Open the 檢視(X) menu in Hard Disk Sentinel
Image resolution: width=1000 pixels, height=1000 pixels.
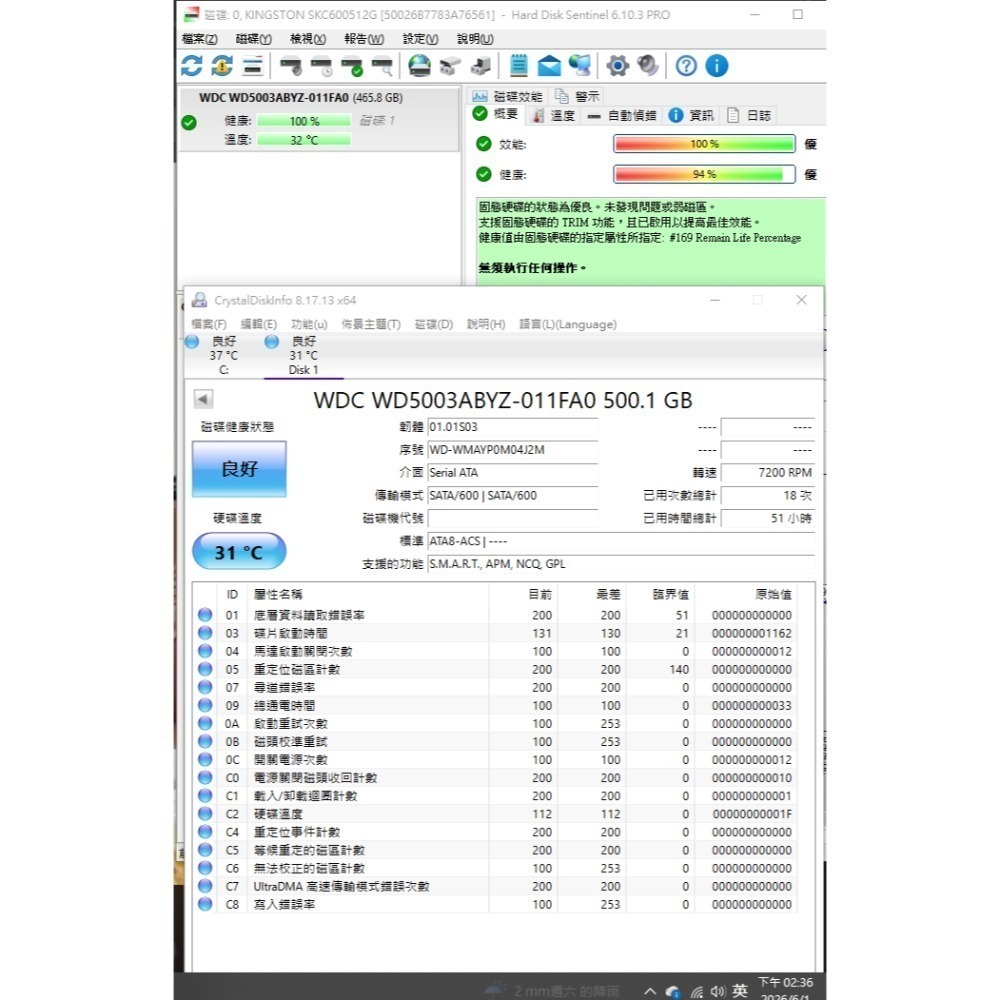pyautogui.click(x=308, y=39)
